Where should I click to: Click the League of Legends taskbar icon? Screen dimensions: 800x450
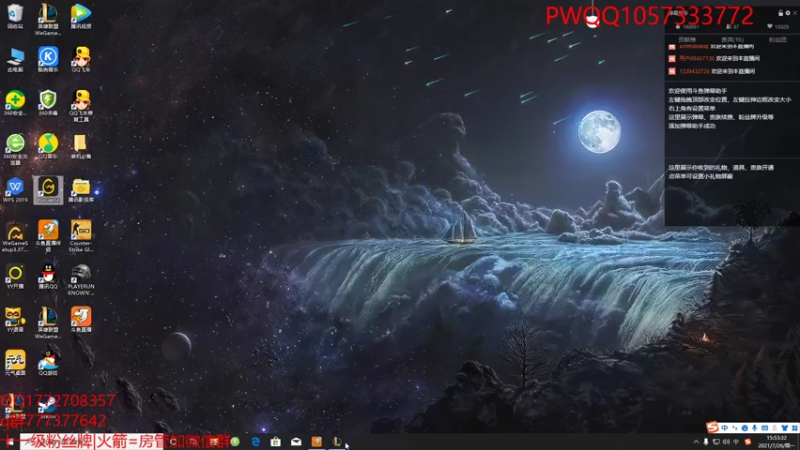tap(337, 441)
